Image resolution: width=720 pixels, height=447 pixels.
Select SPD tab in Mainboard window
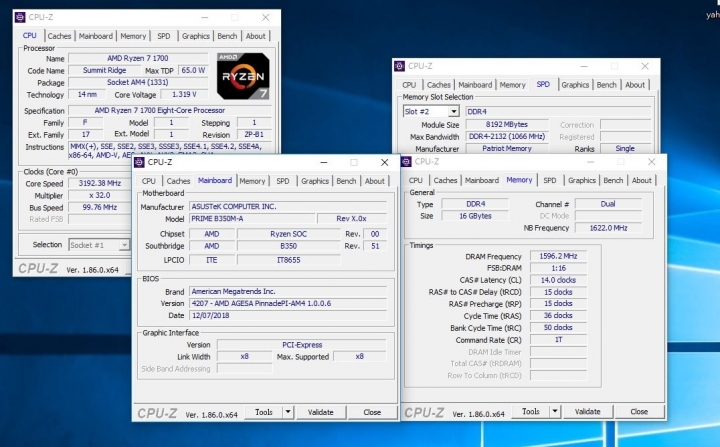(283, 181)
